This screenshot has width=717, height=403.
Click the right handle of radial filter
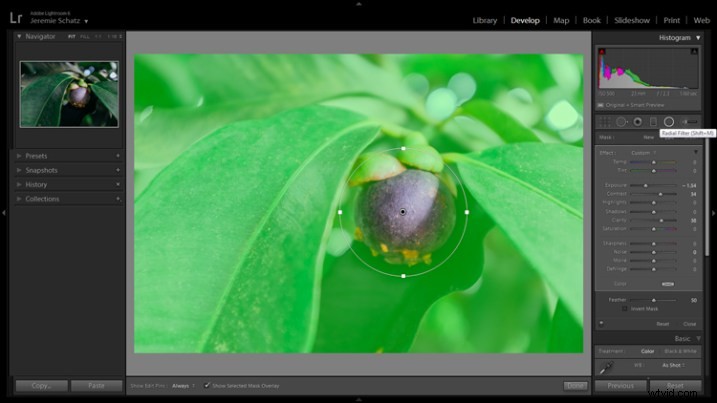[x=467, y=212]
